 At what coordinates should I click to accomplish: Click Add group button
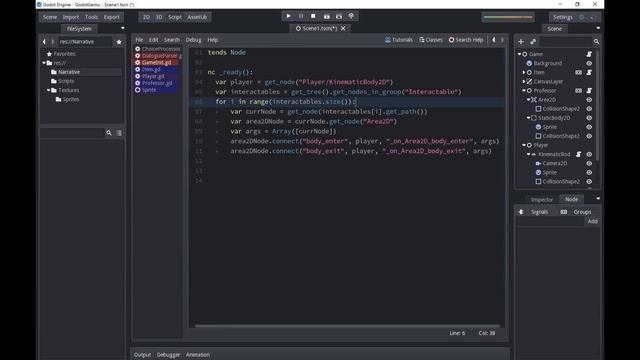pos(592,221)
